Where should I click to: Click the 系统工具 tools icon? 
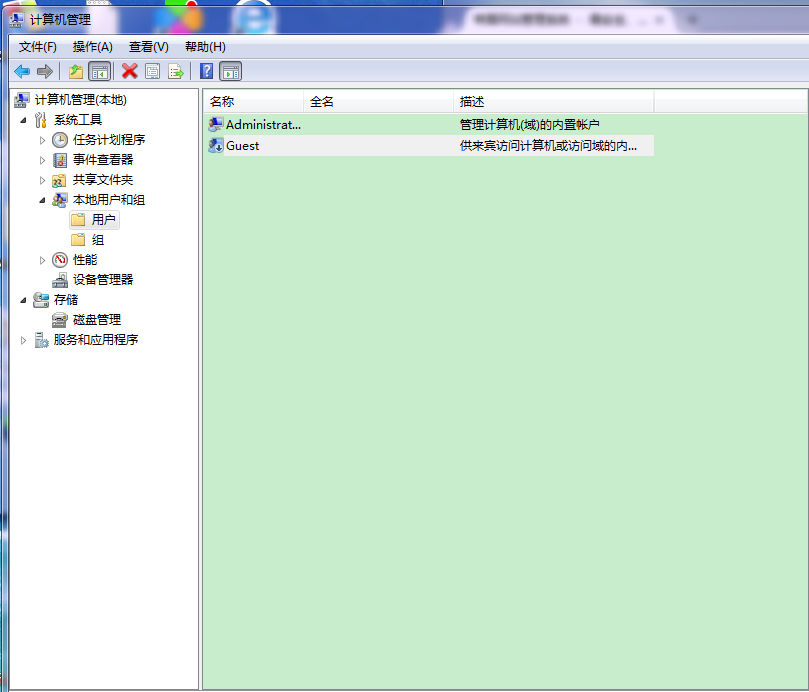click(x=41, y=120)
